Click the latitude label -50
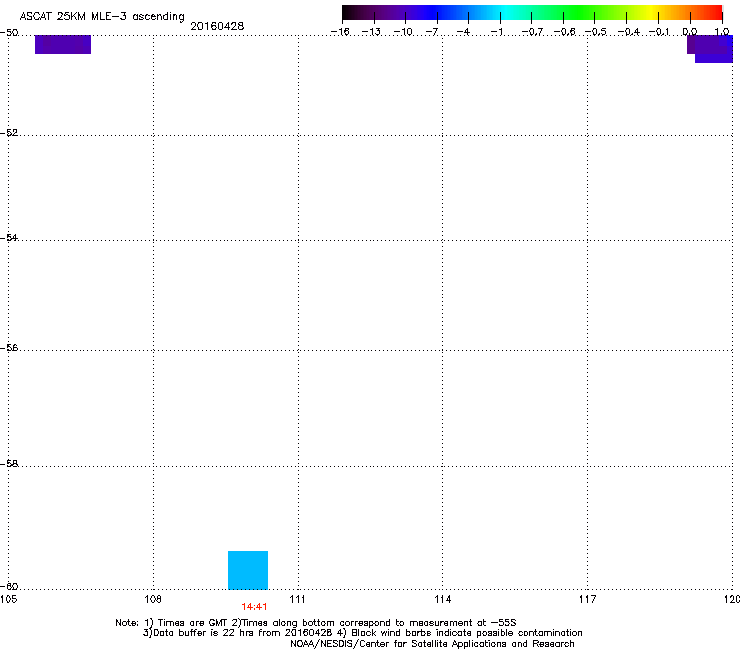 click(x=9, y=33)
